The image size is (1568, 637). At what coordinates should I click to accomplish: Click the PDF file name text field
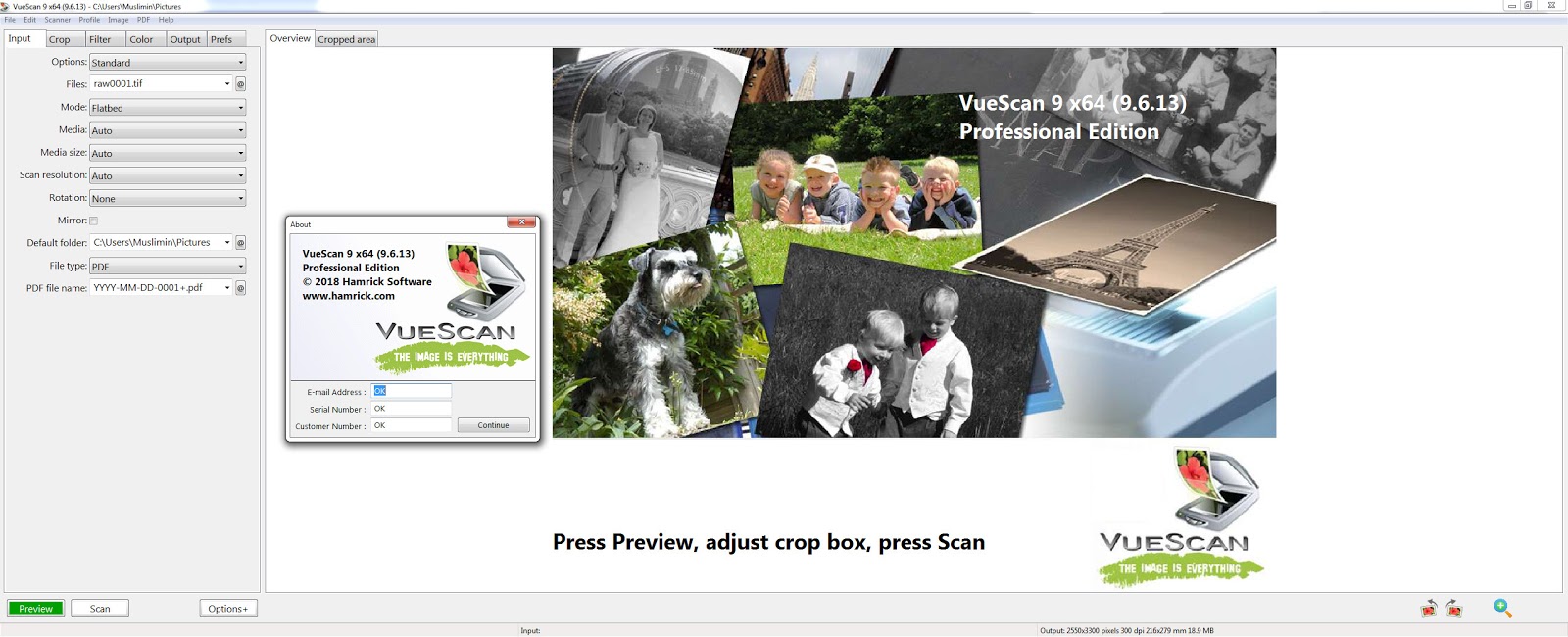(x=156, y=288)
